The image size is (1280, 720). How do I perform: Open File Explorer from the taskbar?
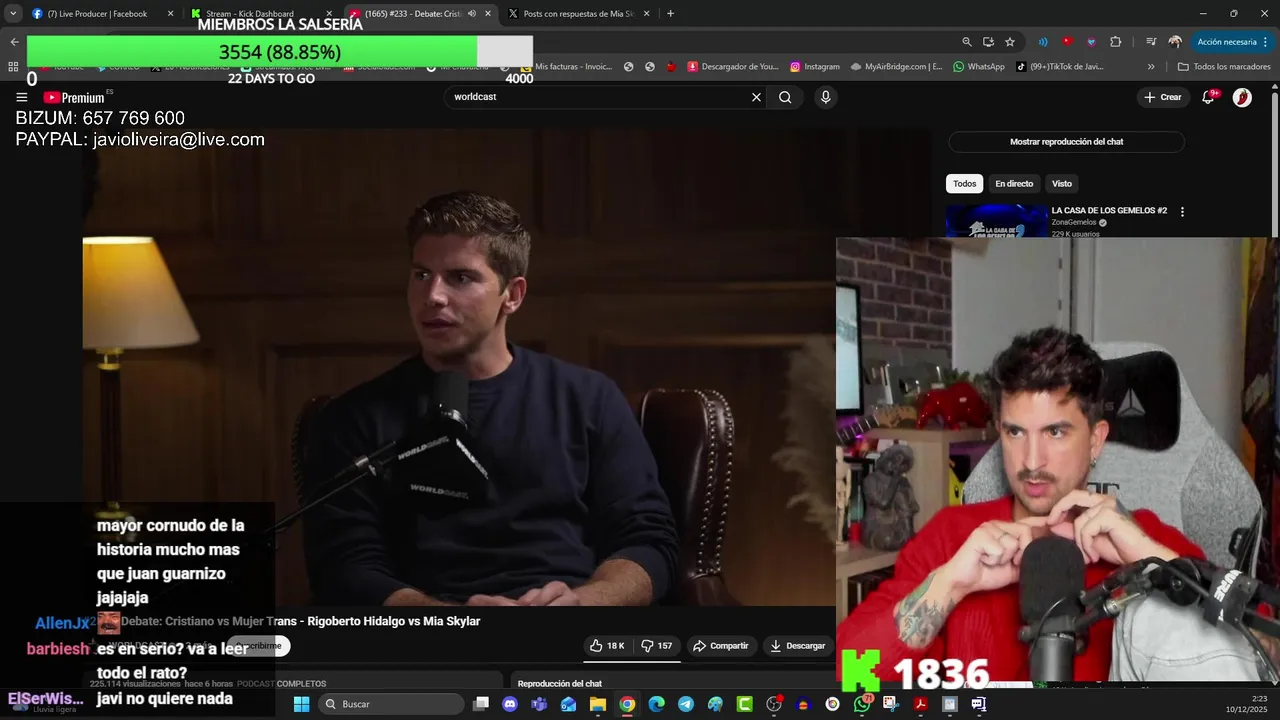[x=598, y=704]
